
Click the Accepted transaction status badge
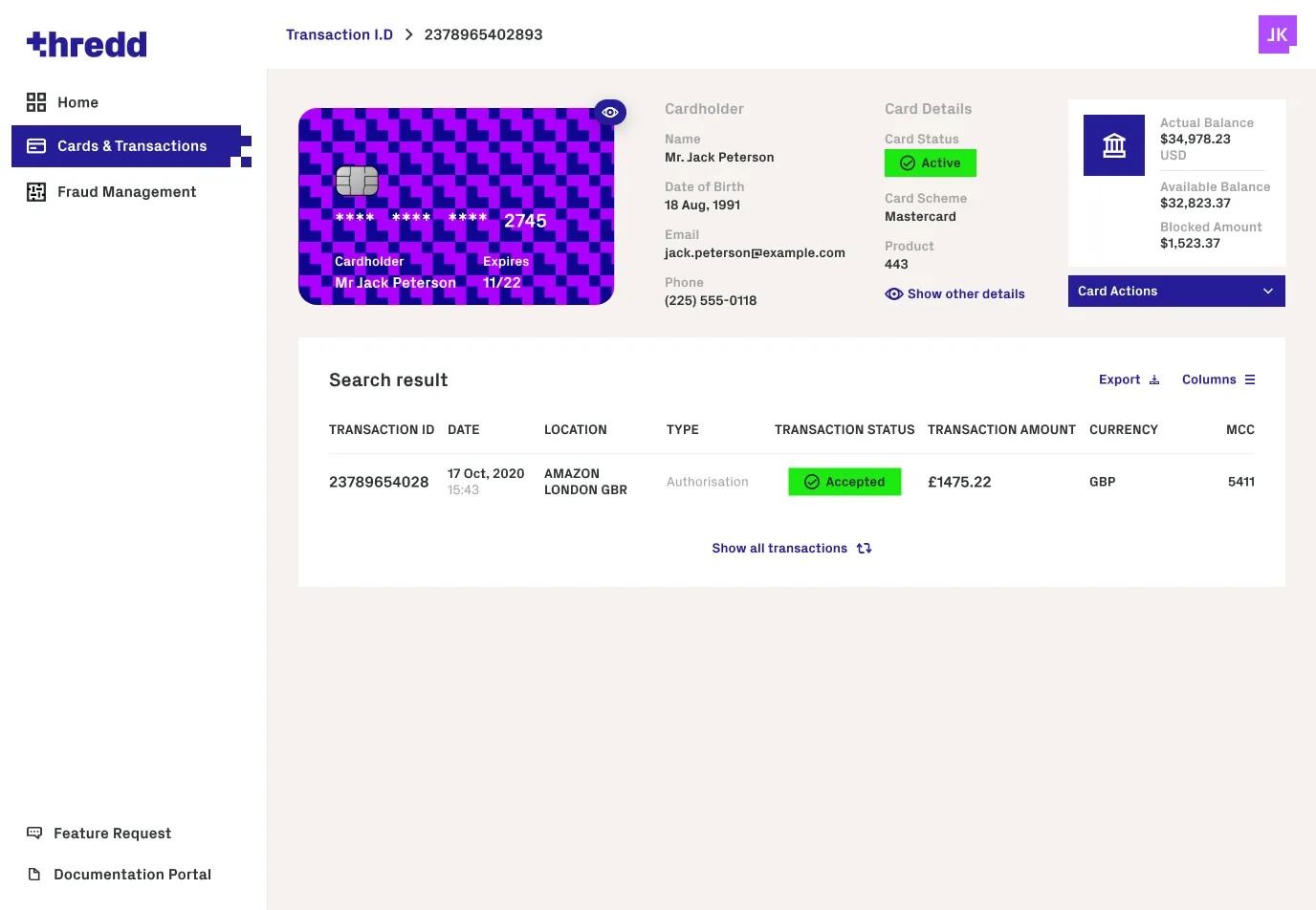click(844, 482)
